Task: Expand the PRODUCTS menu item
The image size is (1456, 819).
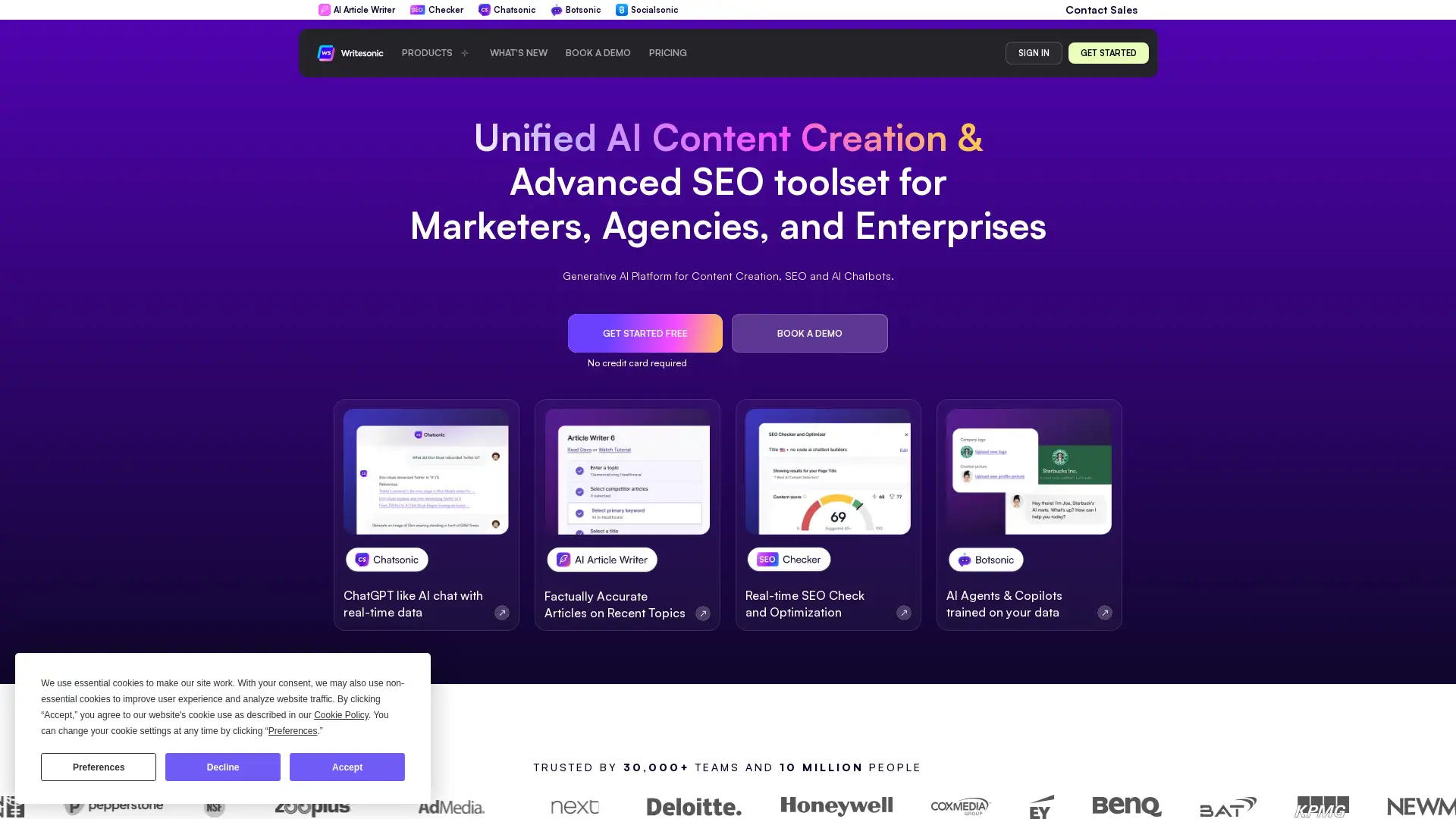Action: (435, 52)
